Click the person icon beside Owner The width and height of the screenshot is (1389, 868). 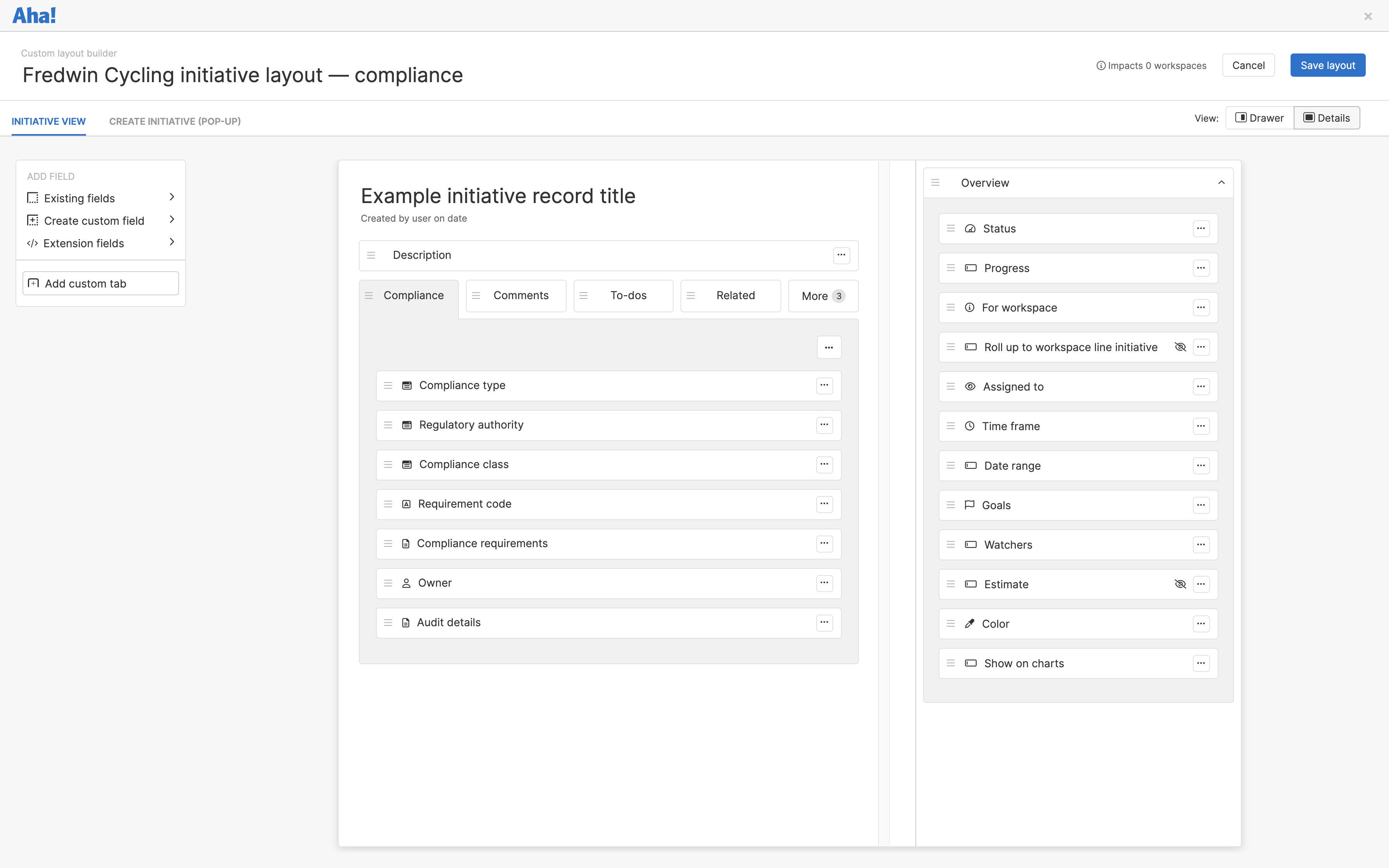point(407,583)
